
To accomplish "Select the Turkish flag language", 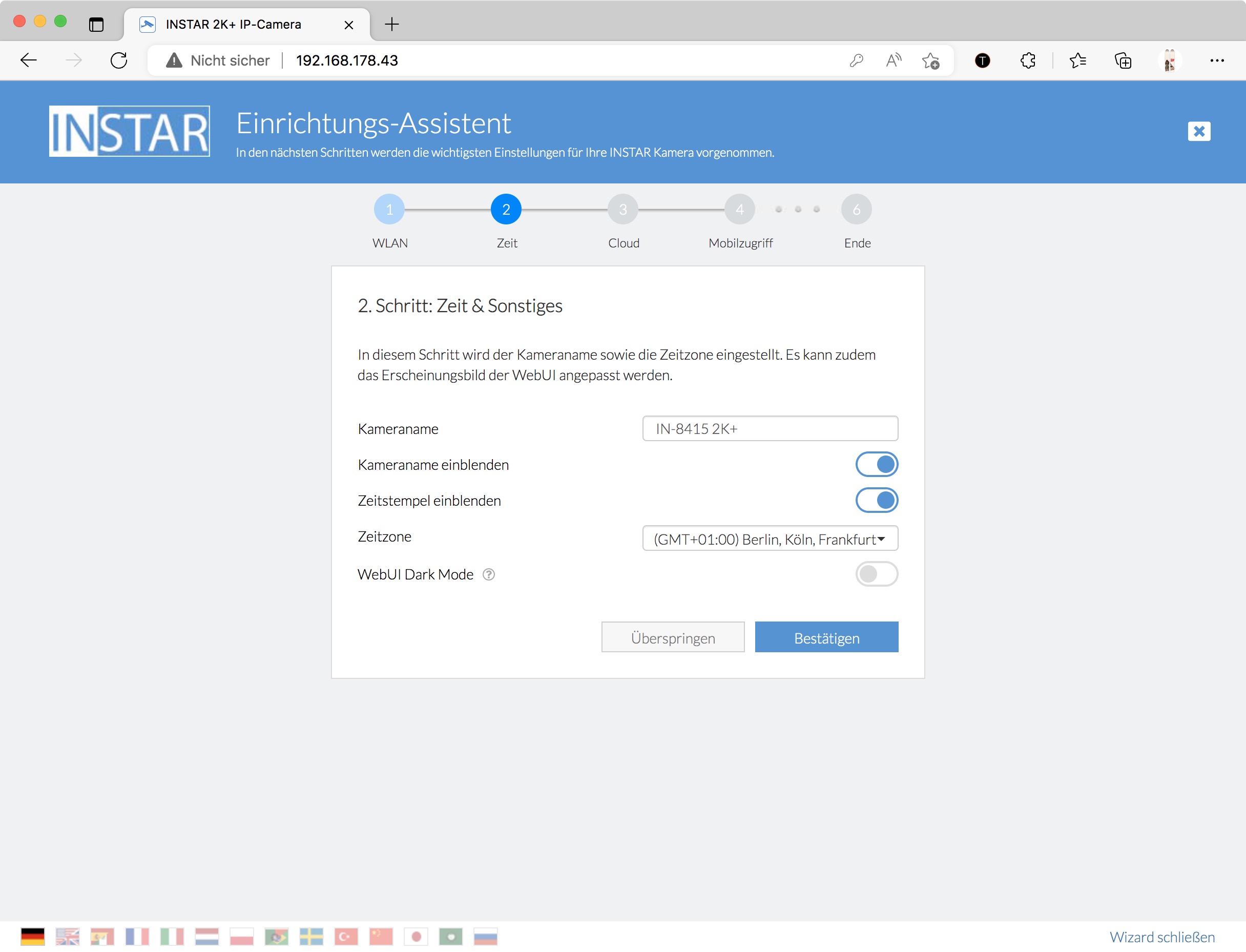I will 346,936.
